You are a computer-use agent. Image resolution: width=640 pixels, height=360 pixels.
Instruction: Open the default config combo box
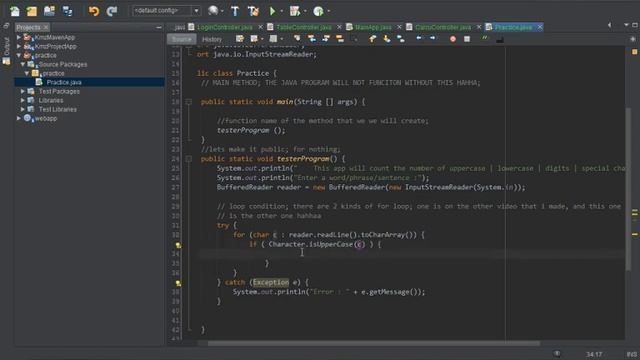[166, 11]
